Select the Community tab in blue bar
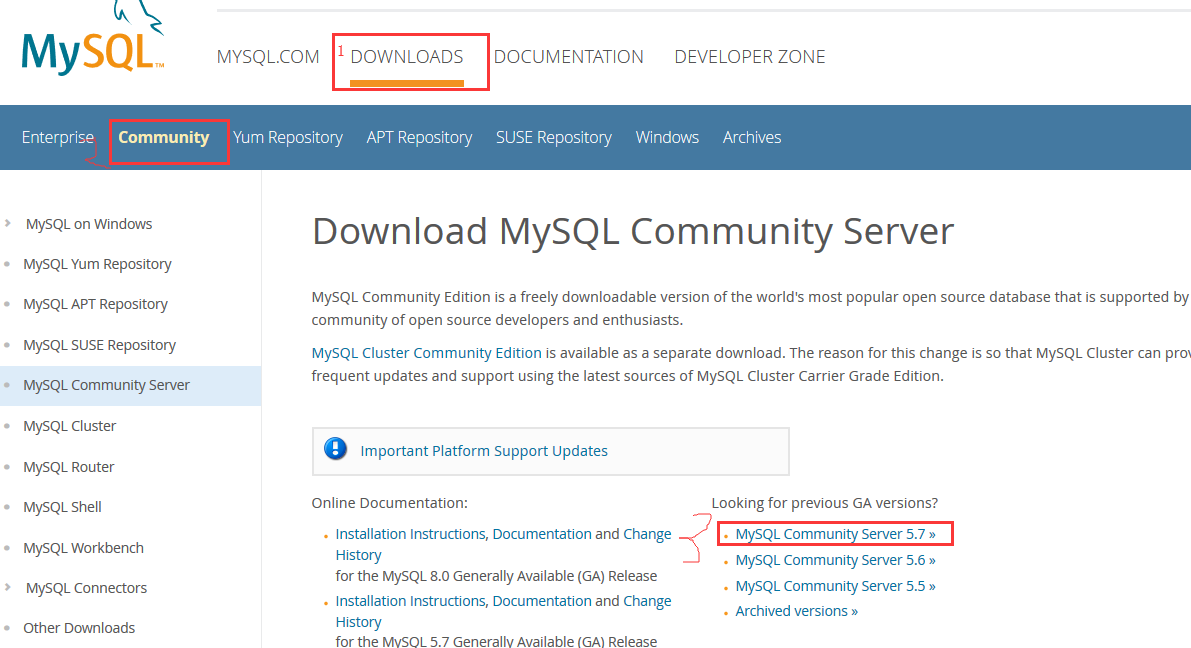 164,137
